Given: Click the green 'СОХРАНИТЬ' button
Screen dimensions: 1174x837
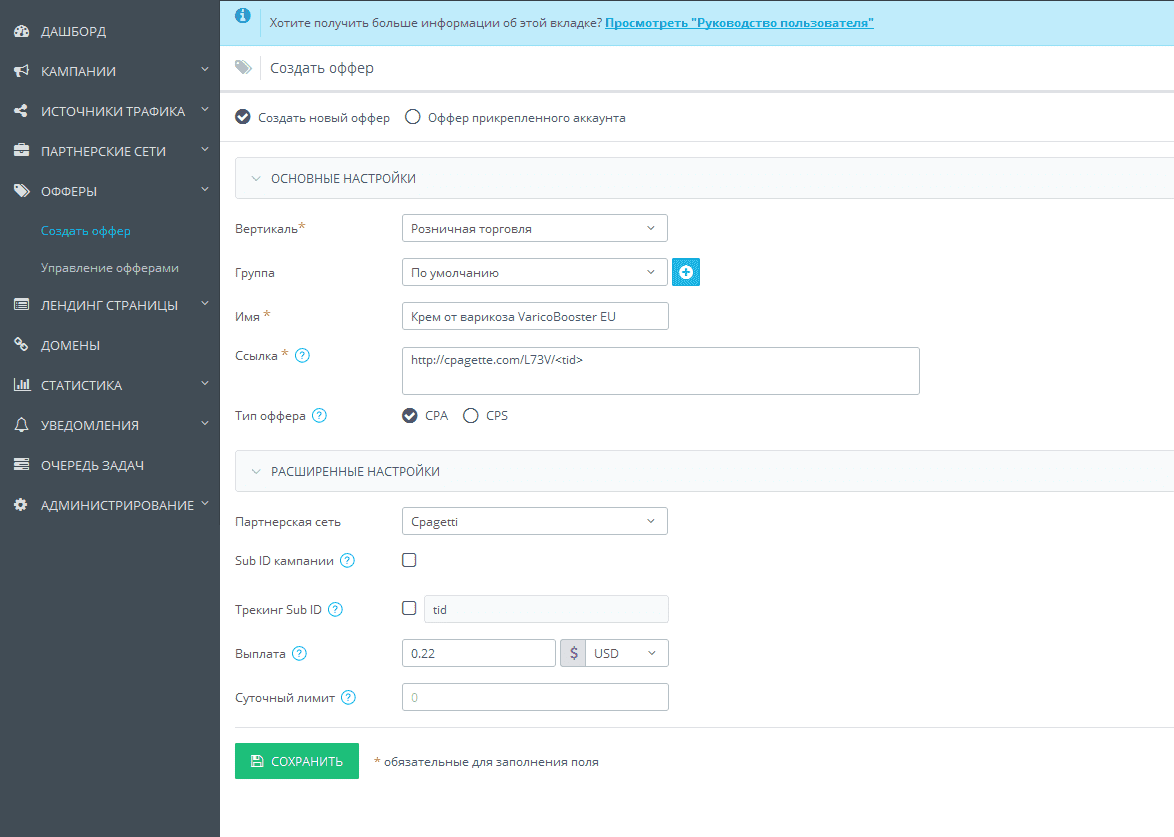Looking at the screenshot, I should [x=296, y=761].
